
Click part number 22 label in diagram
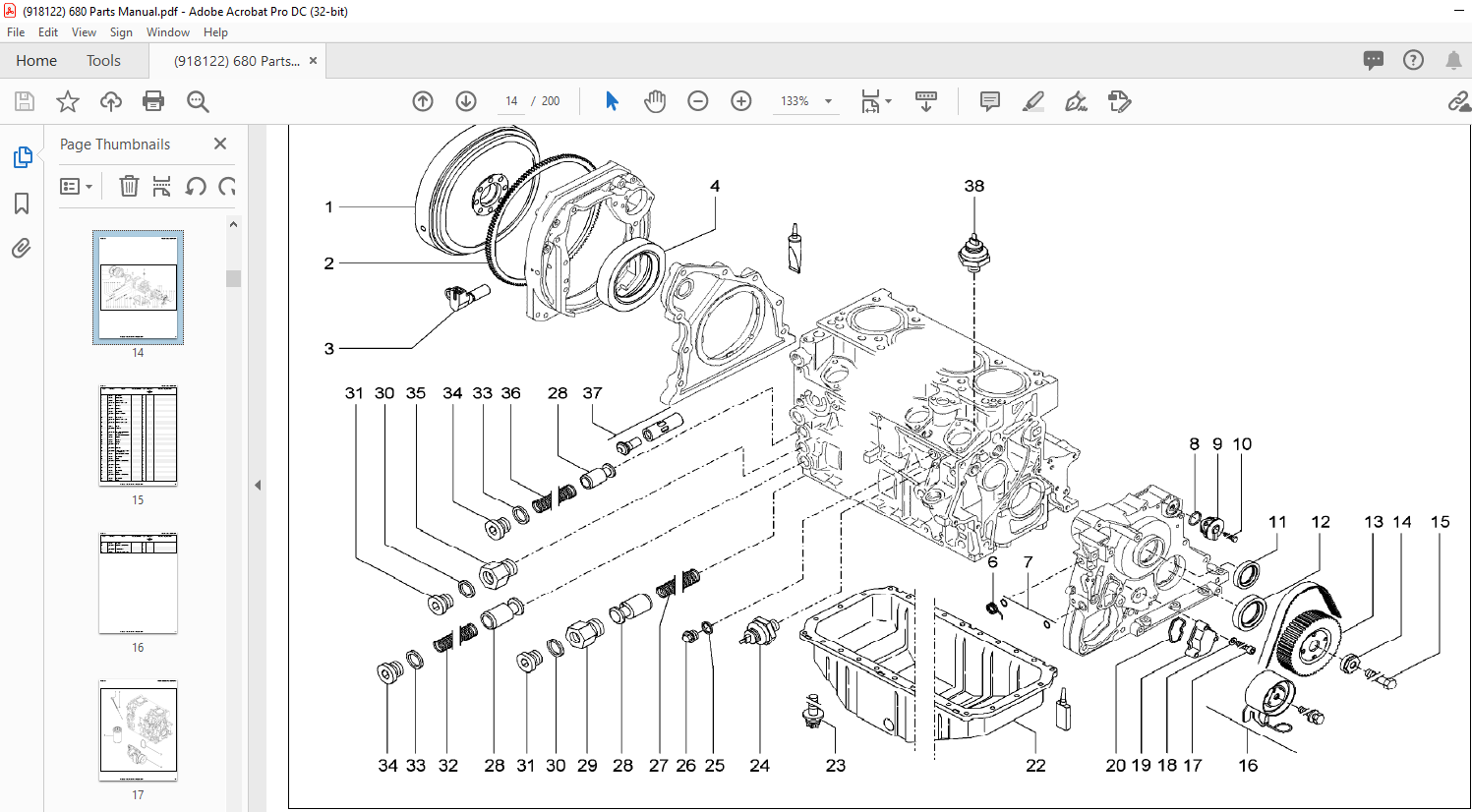1035,765
